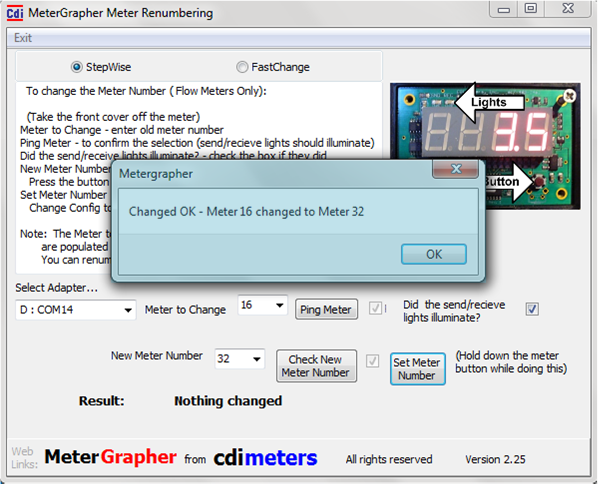
Task: Select the StepWise radio button
Action: (x=77, y=67)
